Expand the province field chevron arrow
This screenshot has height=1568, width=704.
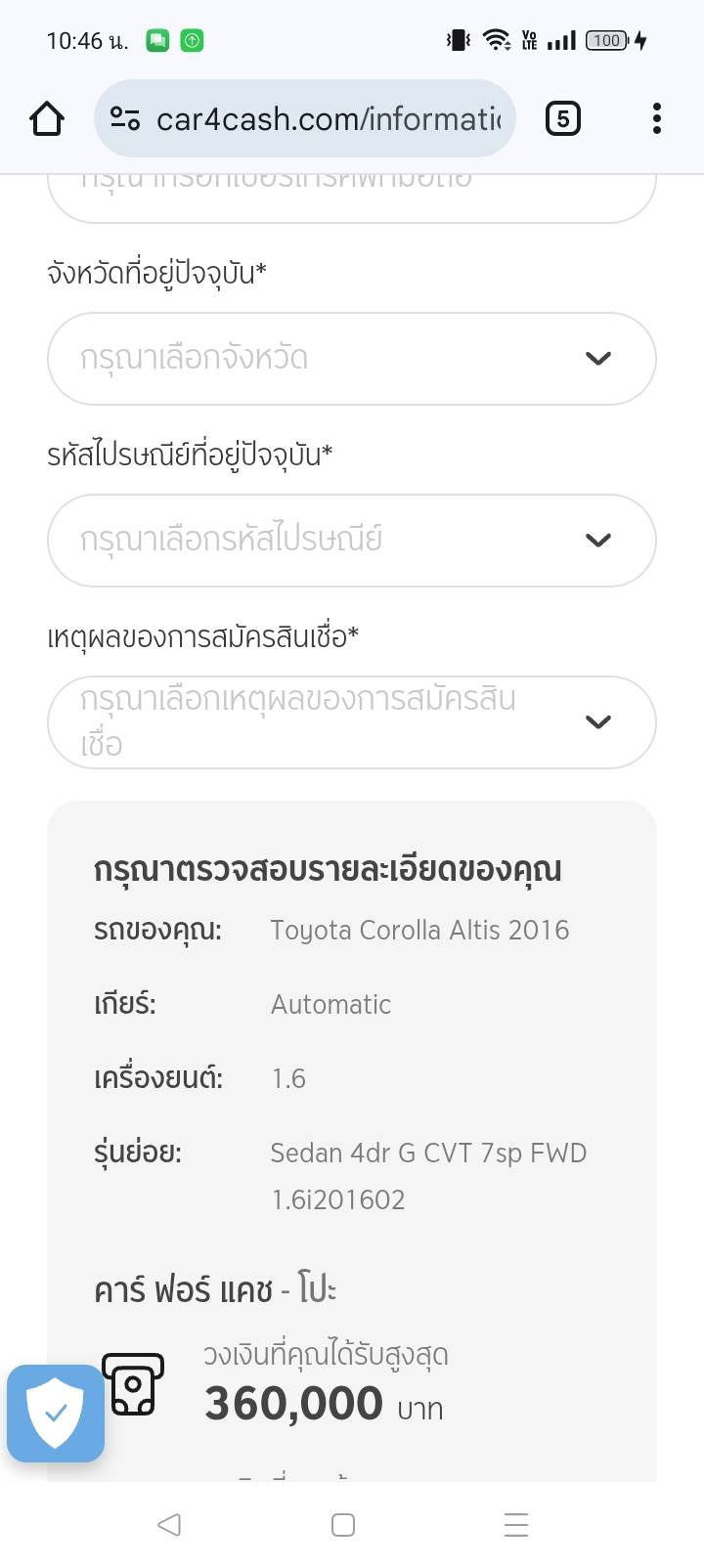point(597,359)
